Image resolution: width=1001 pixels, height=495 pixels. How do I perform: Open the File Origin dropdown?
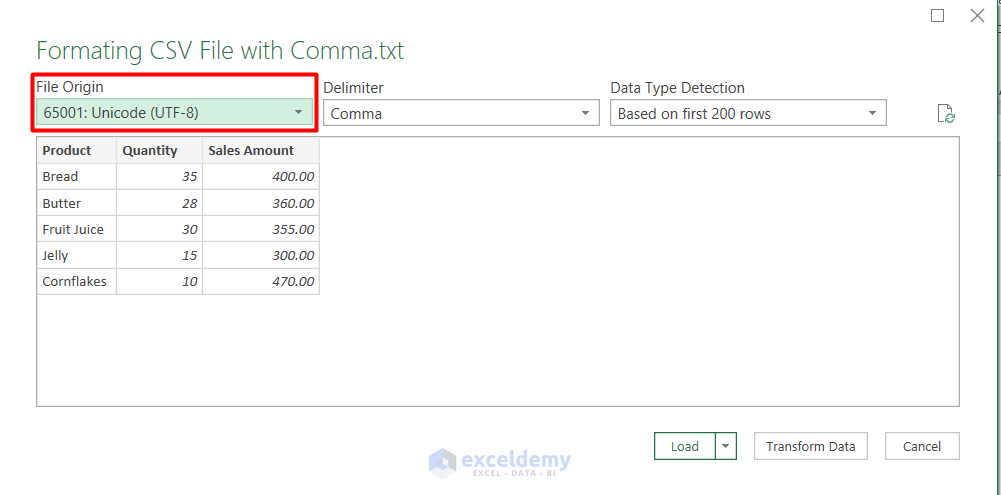coord(175,113)
